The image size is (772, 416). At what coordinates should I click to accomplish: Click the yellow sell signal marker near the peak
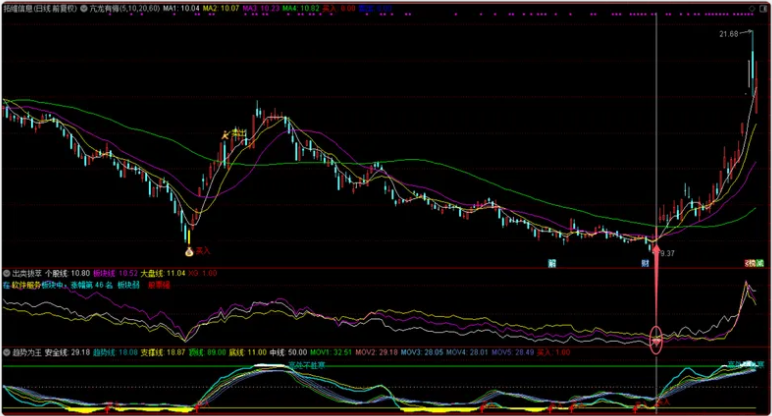[227, 135]
